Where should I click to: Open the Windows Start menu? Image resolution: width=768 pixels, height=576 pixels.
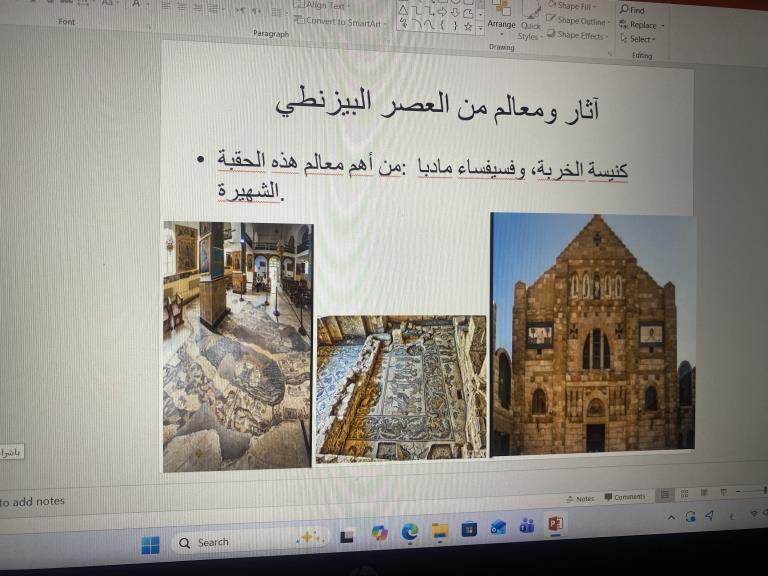[150, 544]
